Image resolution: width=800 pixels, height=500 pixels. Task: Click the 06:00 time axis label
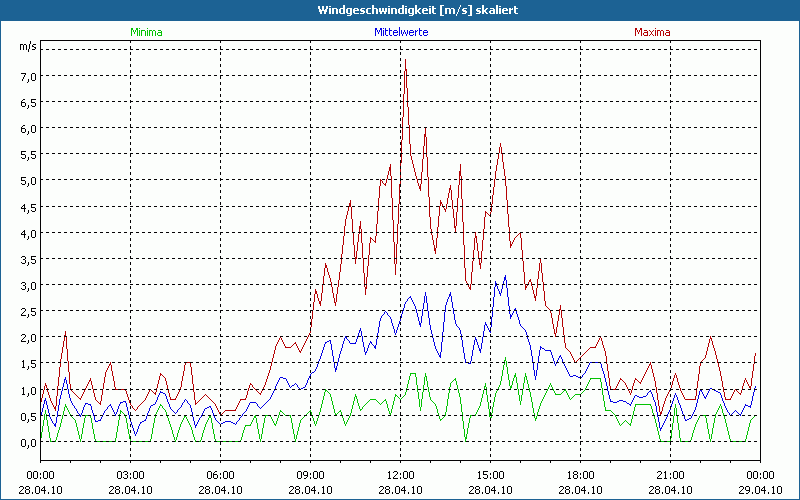pos(220,476)
